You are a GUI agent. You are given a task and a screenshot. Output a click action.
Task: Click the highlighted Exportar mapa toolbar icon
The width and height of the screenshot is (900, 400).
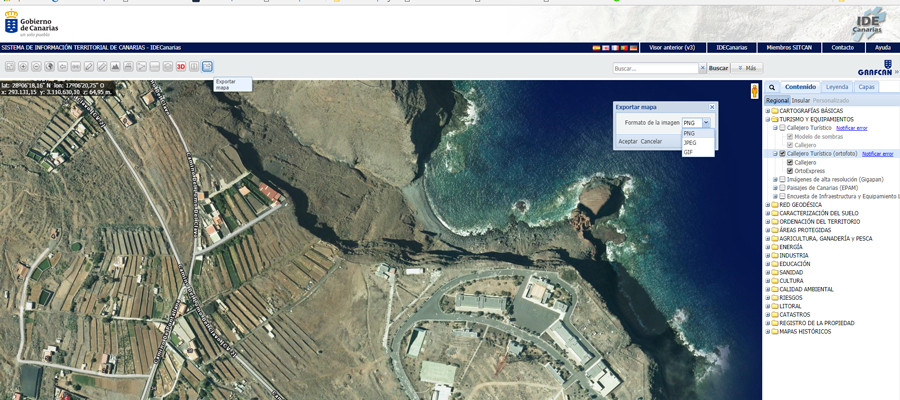[x=207, y=67]
